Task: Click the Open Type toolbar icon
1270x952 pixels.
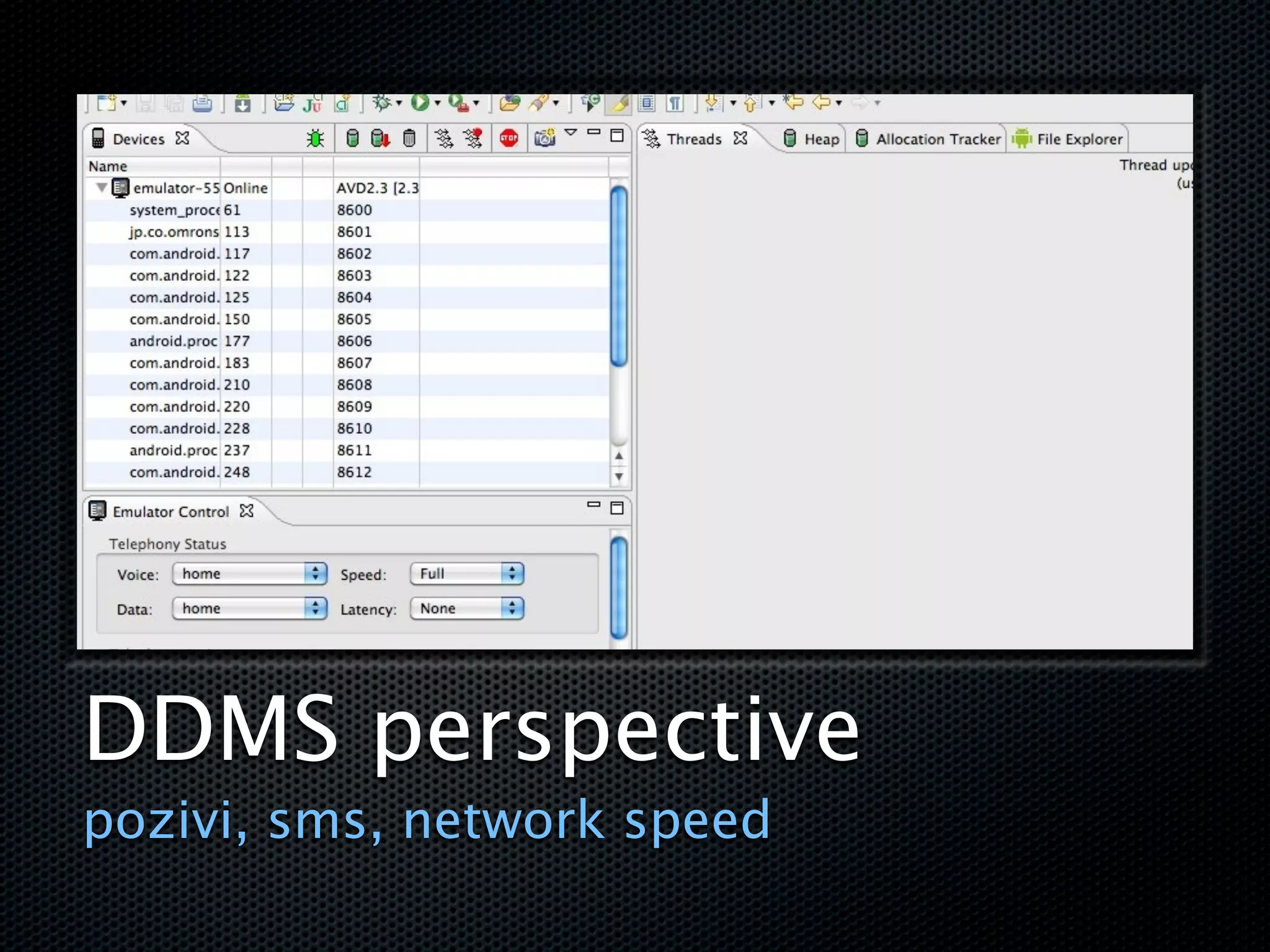Action: [284, 103]
